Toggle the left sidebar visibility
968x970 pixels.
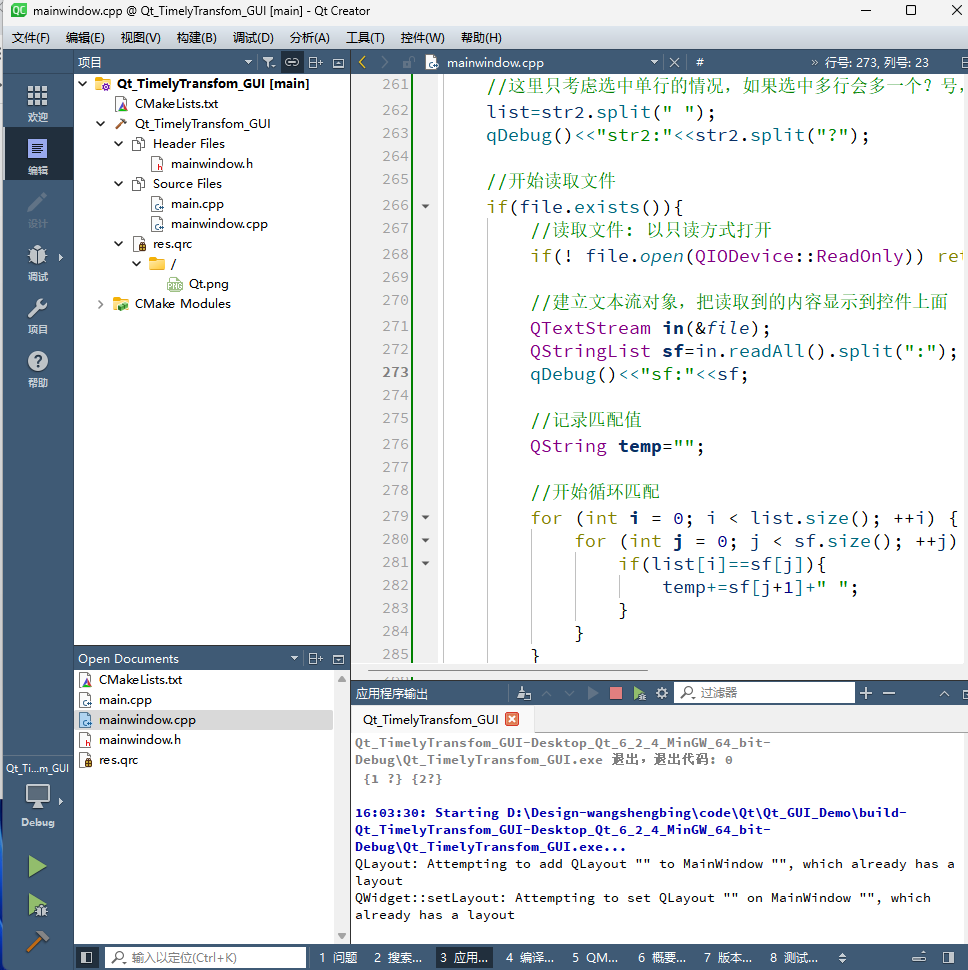pyautogui.click(x=87, y=958)
